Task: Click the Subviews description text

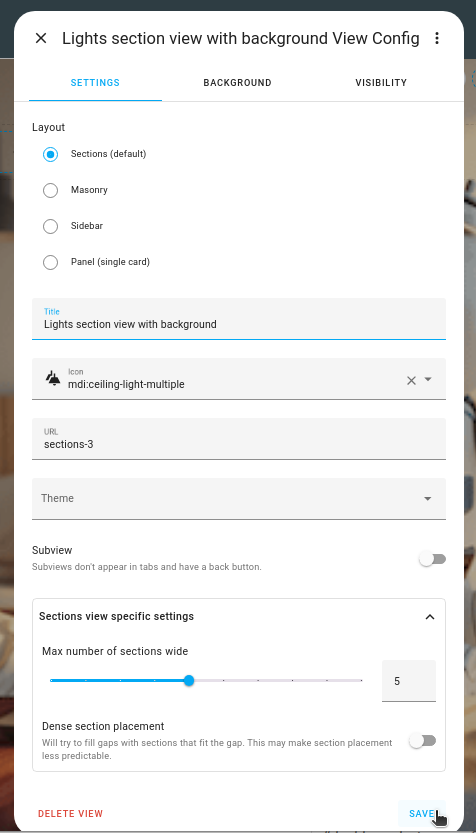Action: [147, 567]
